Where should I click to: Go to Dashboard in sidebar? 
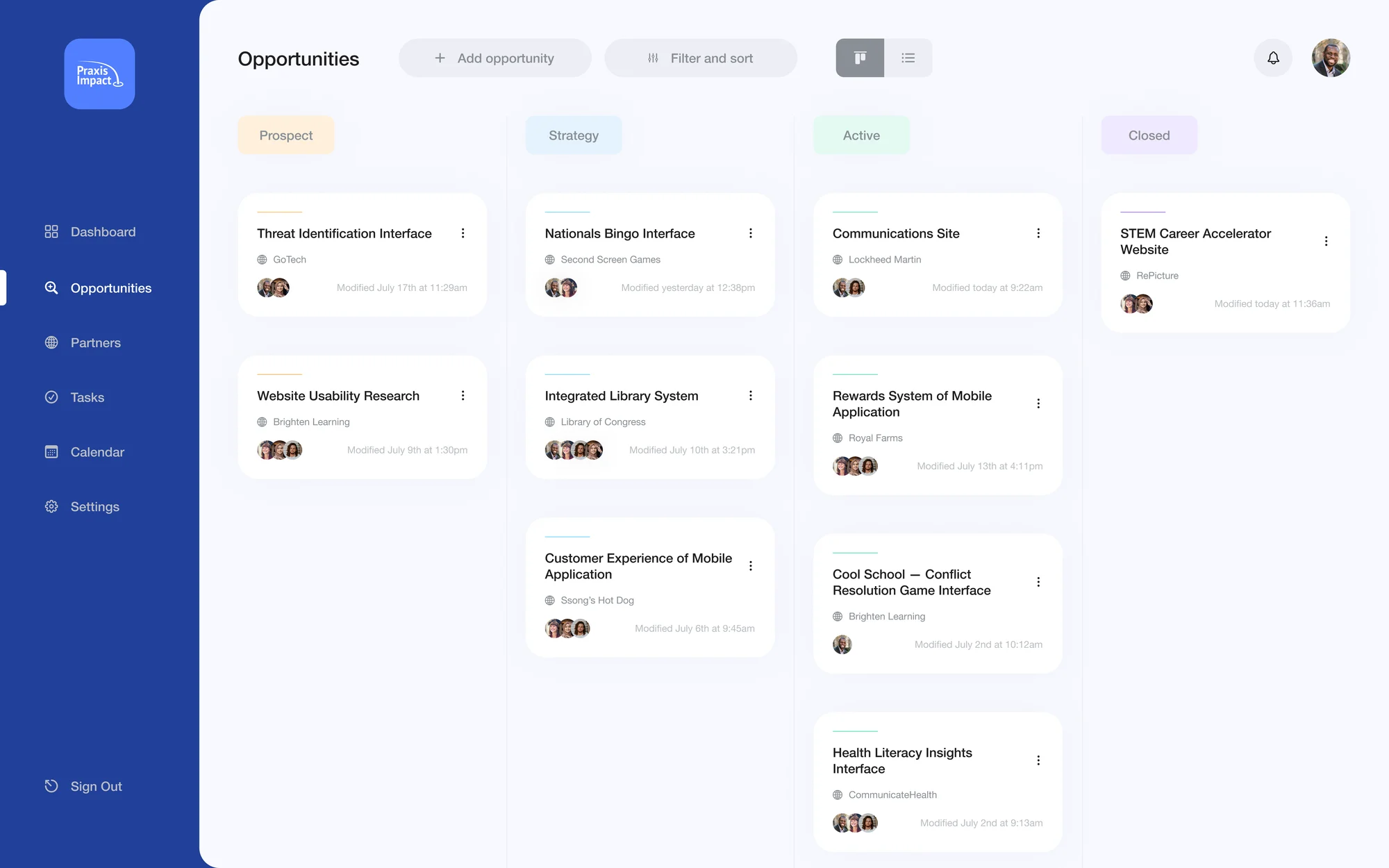coord(90,232)
